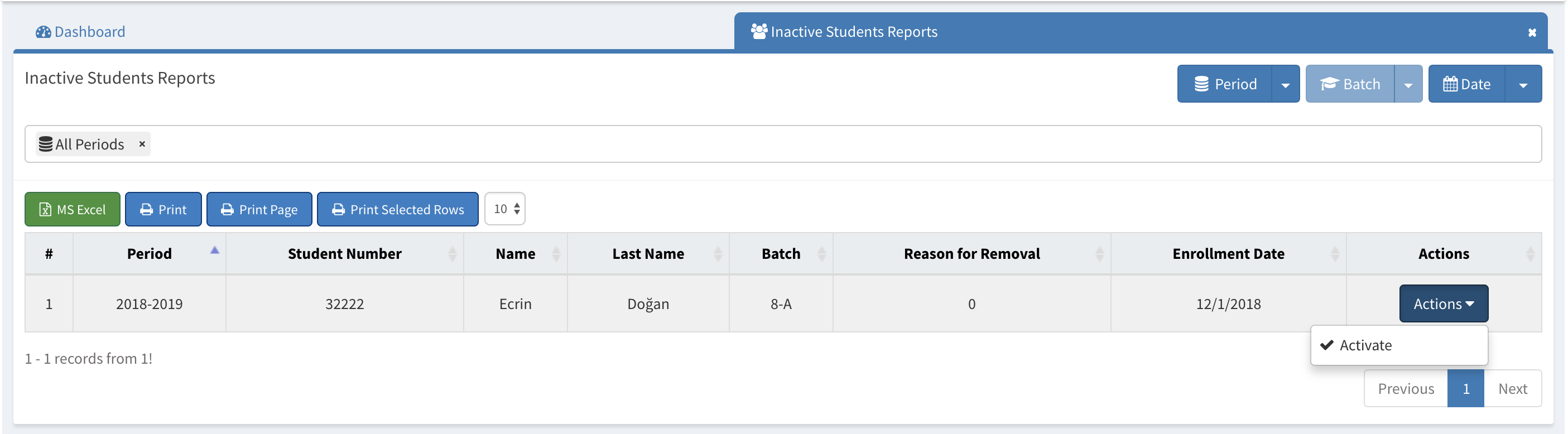
Task: Click the Date calendar icon
Action: pyautogui.click(x=1450, y=84)
